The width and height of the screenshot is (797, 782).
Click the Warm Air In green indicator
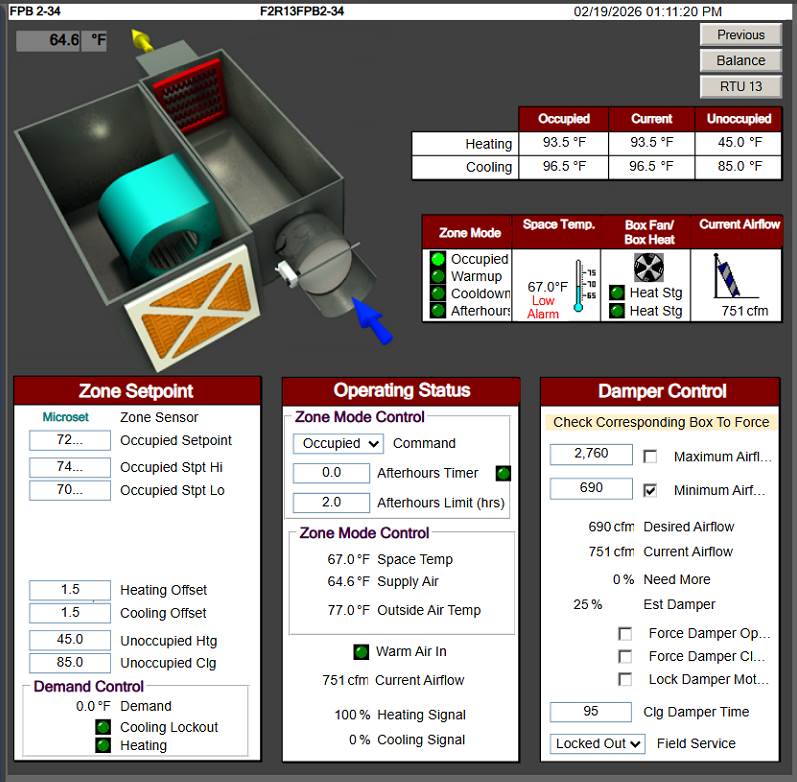point(361,652)
